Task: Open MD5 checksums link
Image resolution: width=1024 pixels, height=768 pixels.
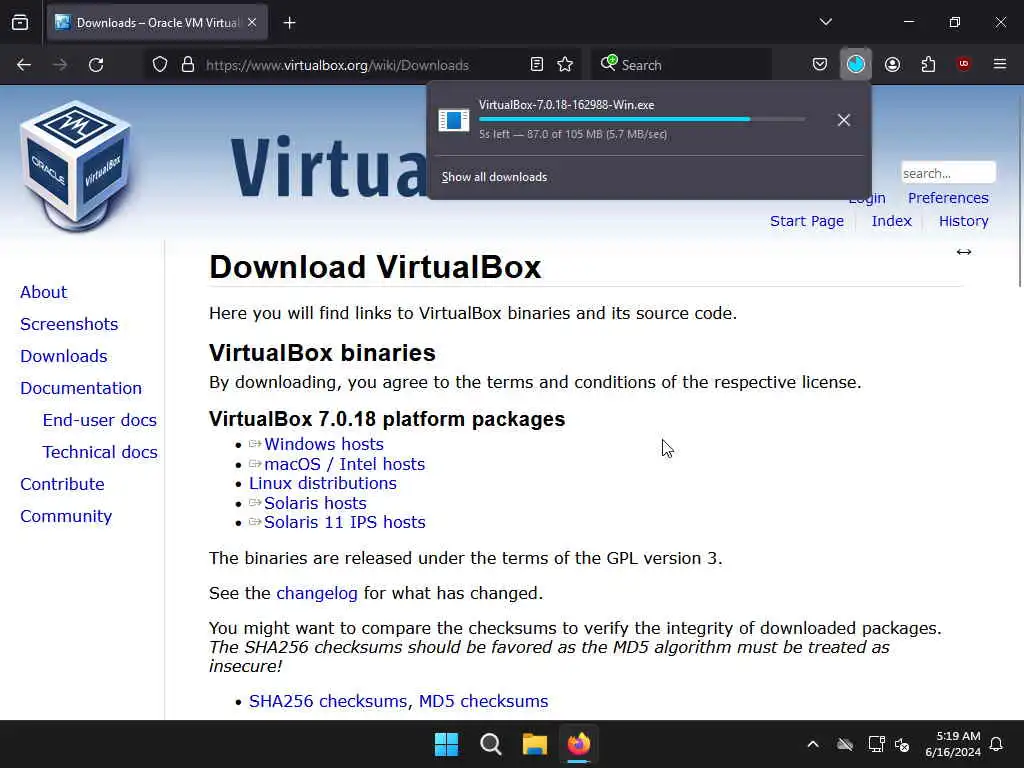Action: (483, 701)
